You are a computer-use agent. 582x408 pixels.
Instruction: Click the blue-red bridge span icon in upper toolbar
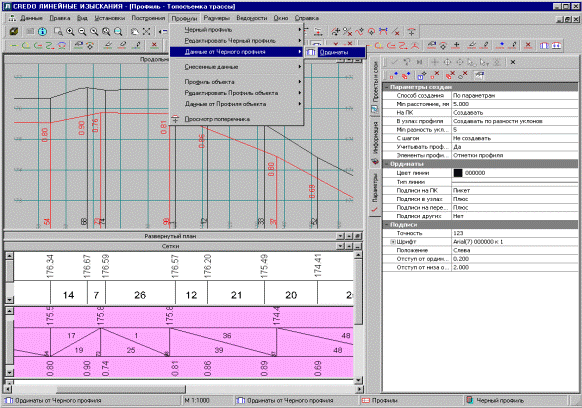[x=383, y=32]
